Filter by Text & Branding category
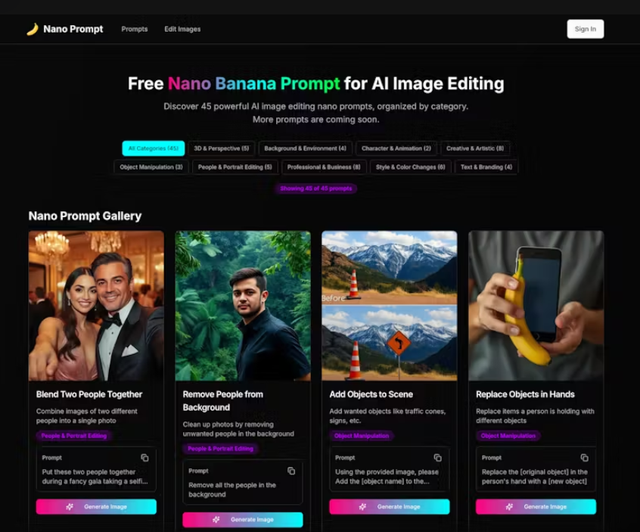 [x=486, y=167]
